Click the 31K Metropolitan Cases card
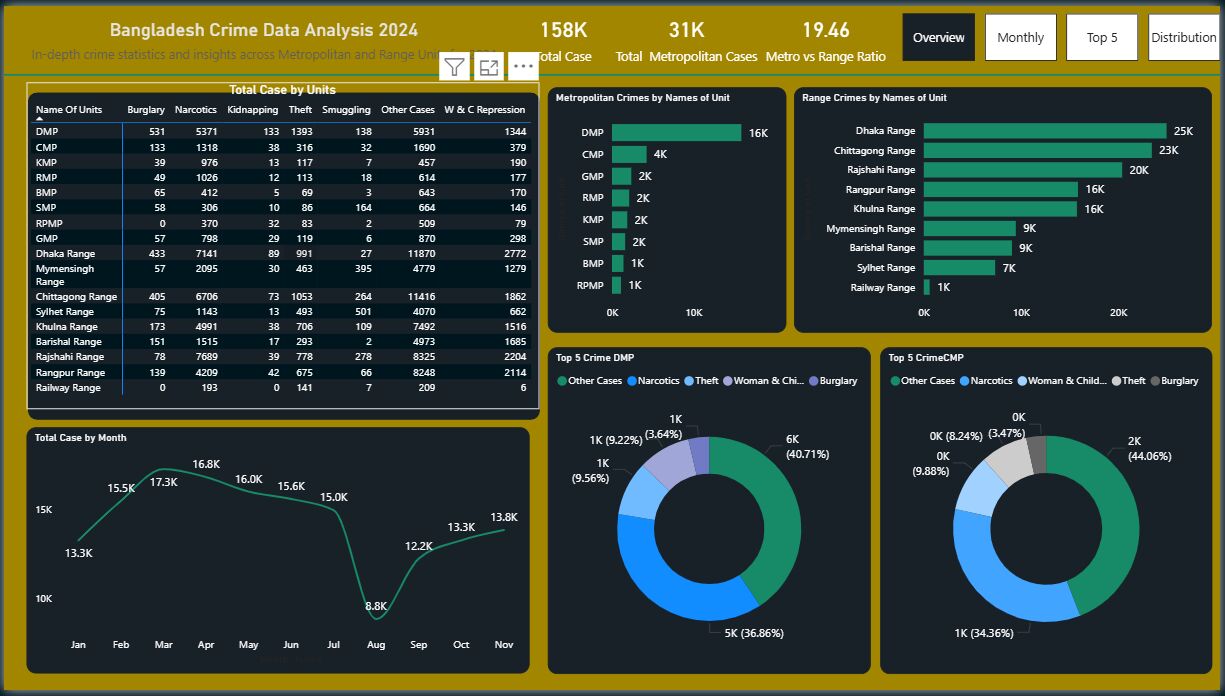The image size is (1225, 696). pyautogui.click(x=686, y=42)
